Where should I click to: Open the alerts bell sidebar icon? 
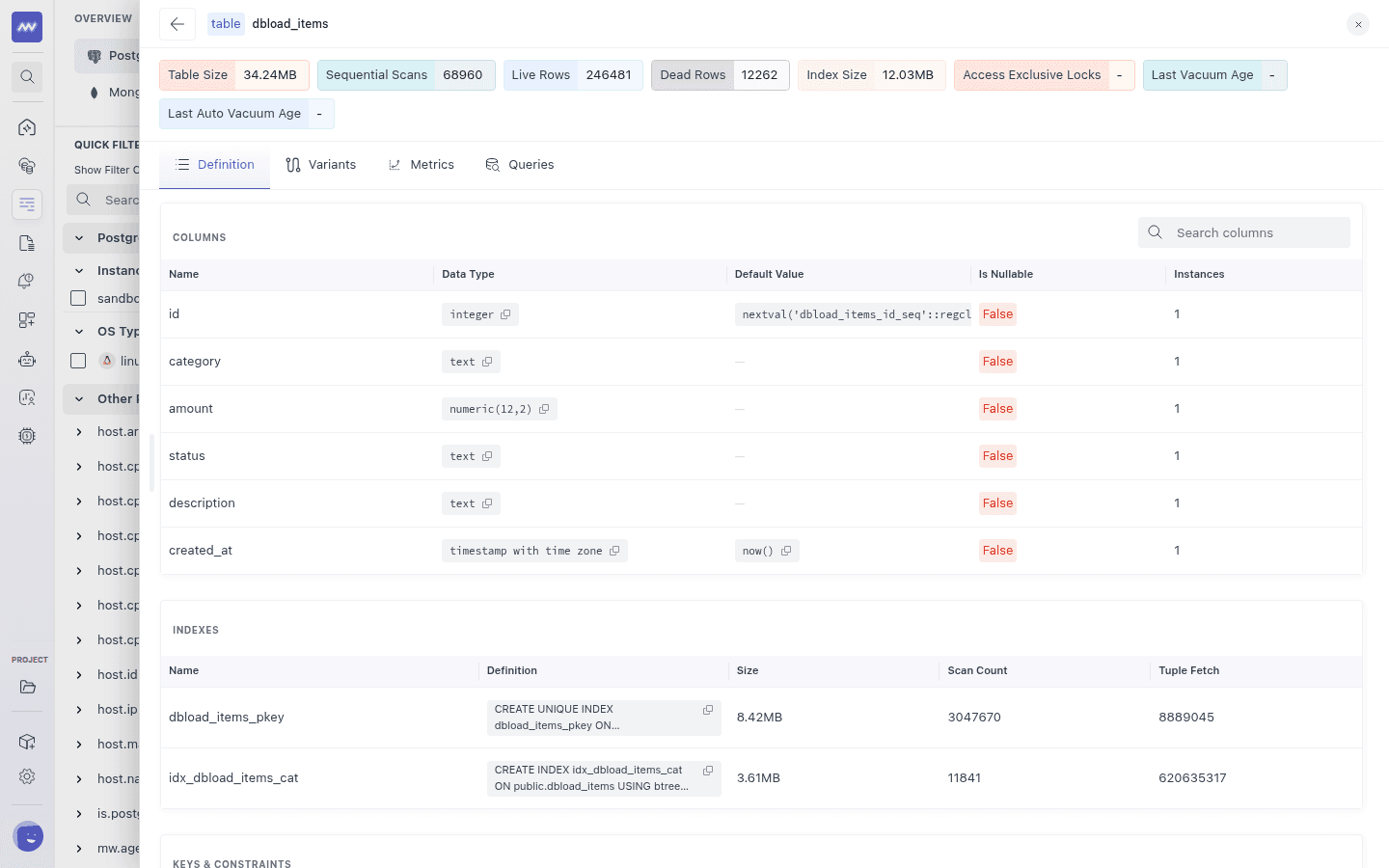27,282
